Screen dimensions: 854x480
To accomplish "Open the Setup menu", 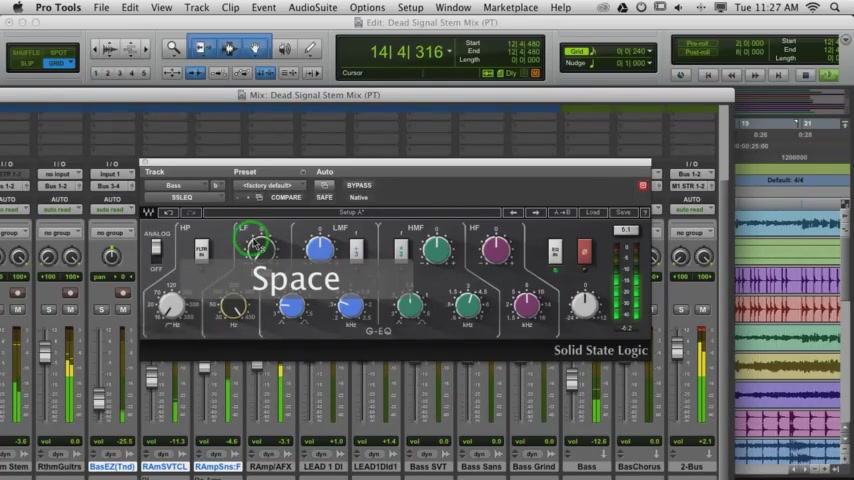I will pyautogui.click(x=410, y=8).
